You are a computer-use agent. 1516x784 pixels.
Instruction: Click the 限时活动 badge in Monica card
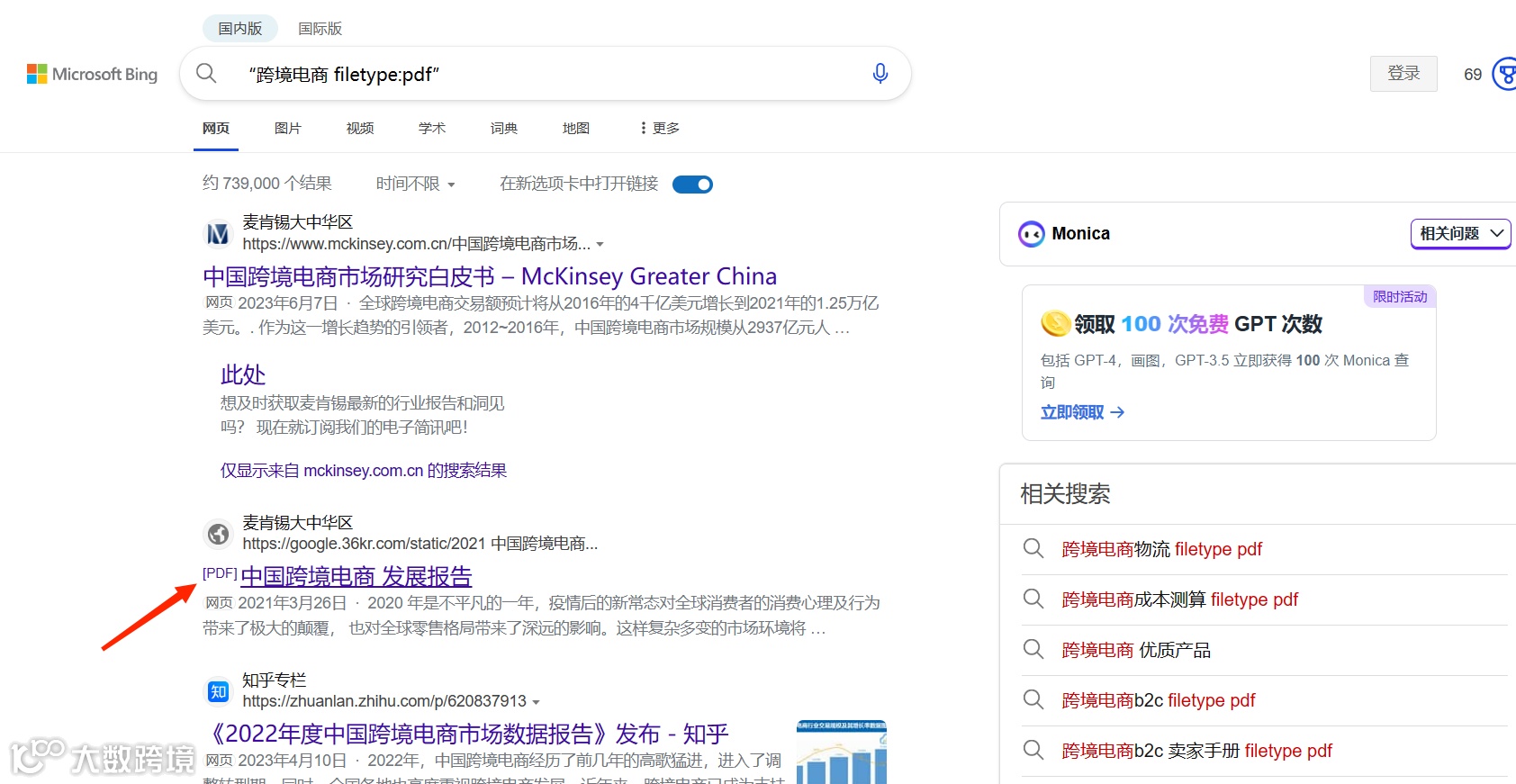click(x=1400, y=297)
